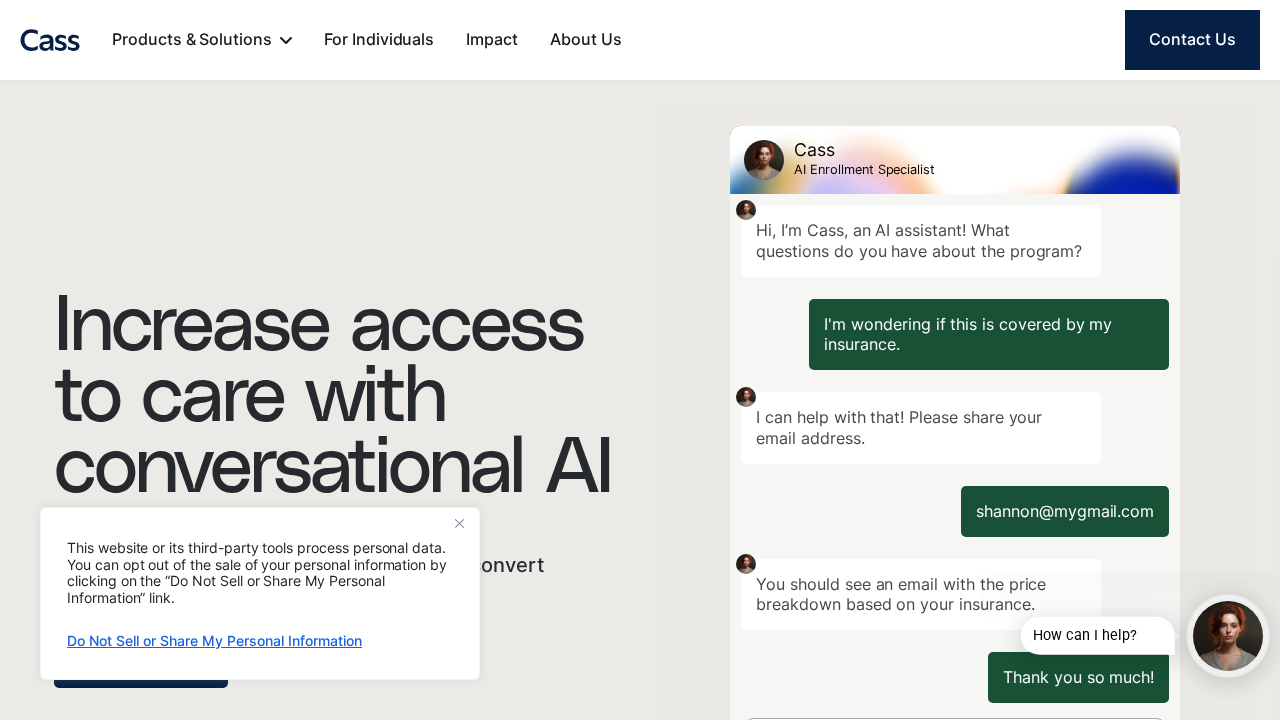Dismiss the privacy notice with the X icon

click(x=459, y=523)
